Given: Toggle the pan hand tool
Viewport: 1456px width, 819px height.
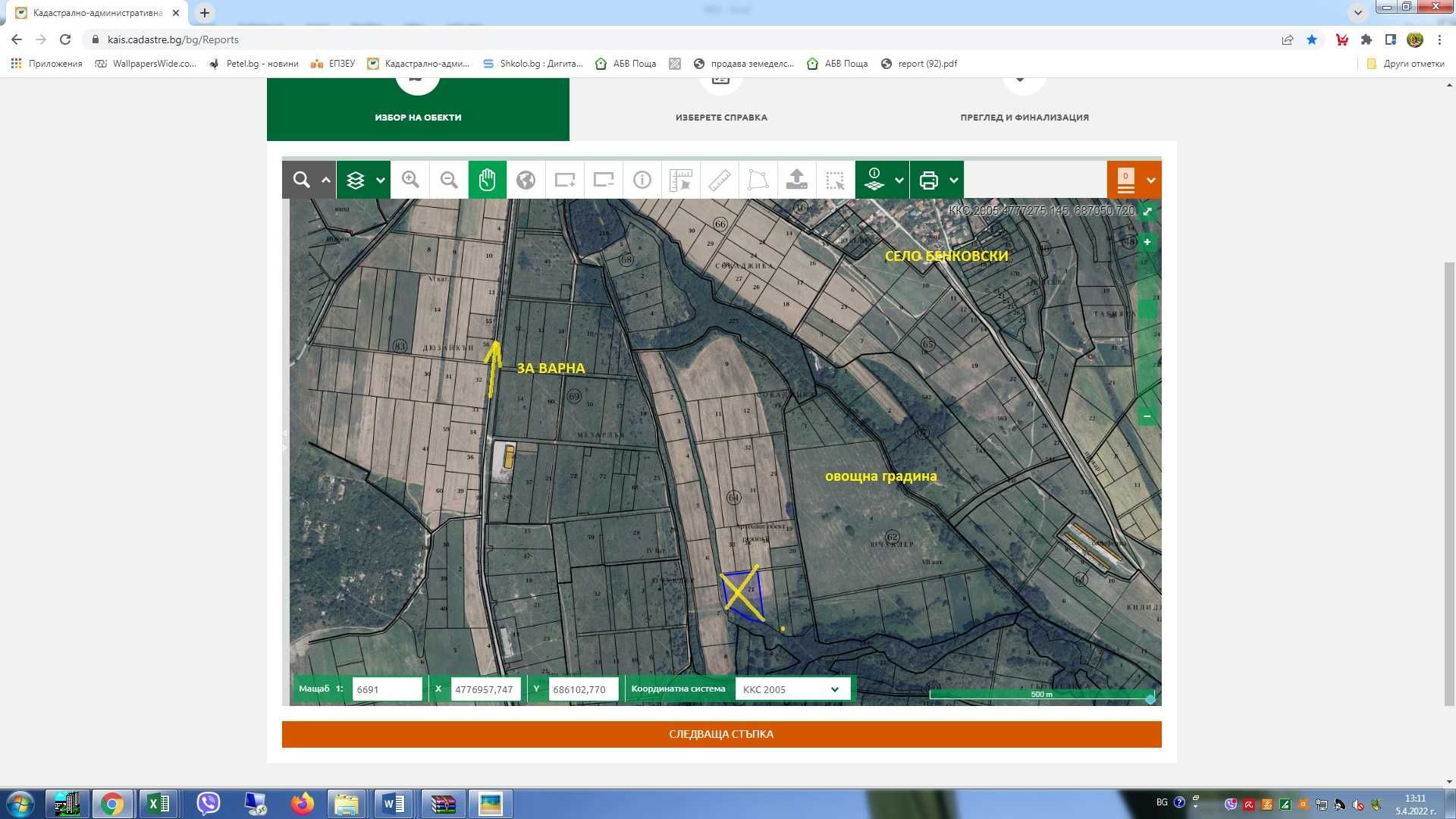Looking at the screenshot, I should [488, 180].
